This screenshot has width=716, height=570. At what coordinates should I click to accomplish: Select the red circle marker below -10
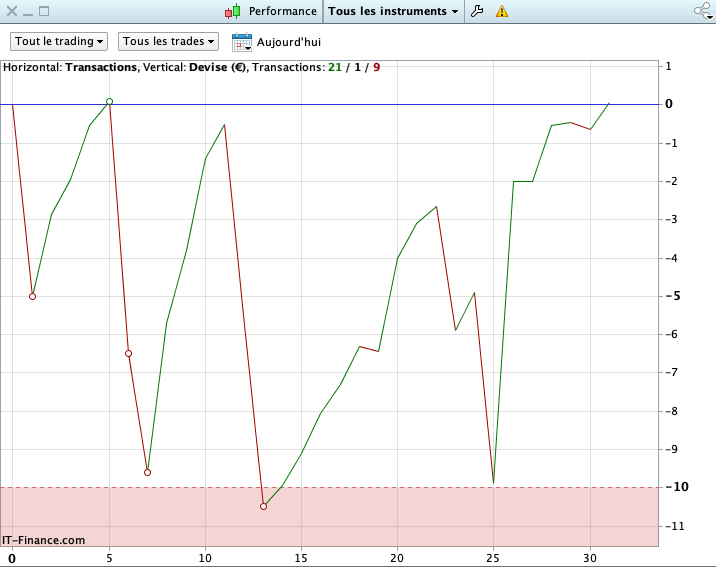coord(263,507)
